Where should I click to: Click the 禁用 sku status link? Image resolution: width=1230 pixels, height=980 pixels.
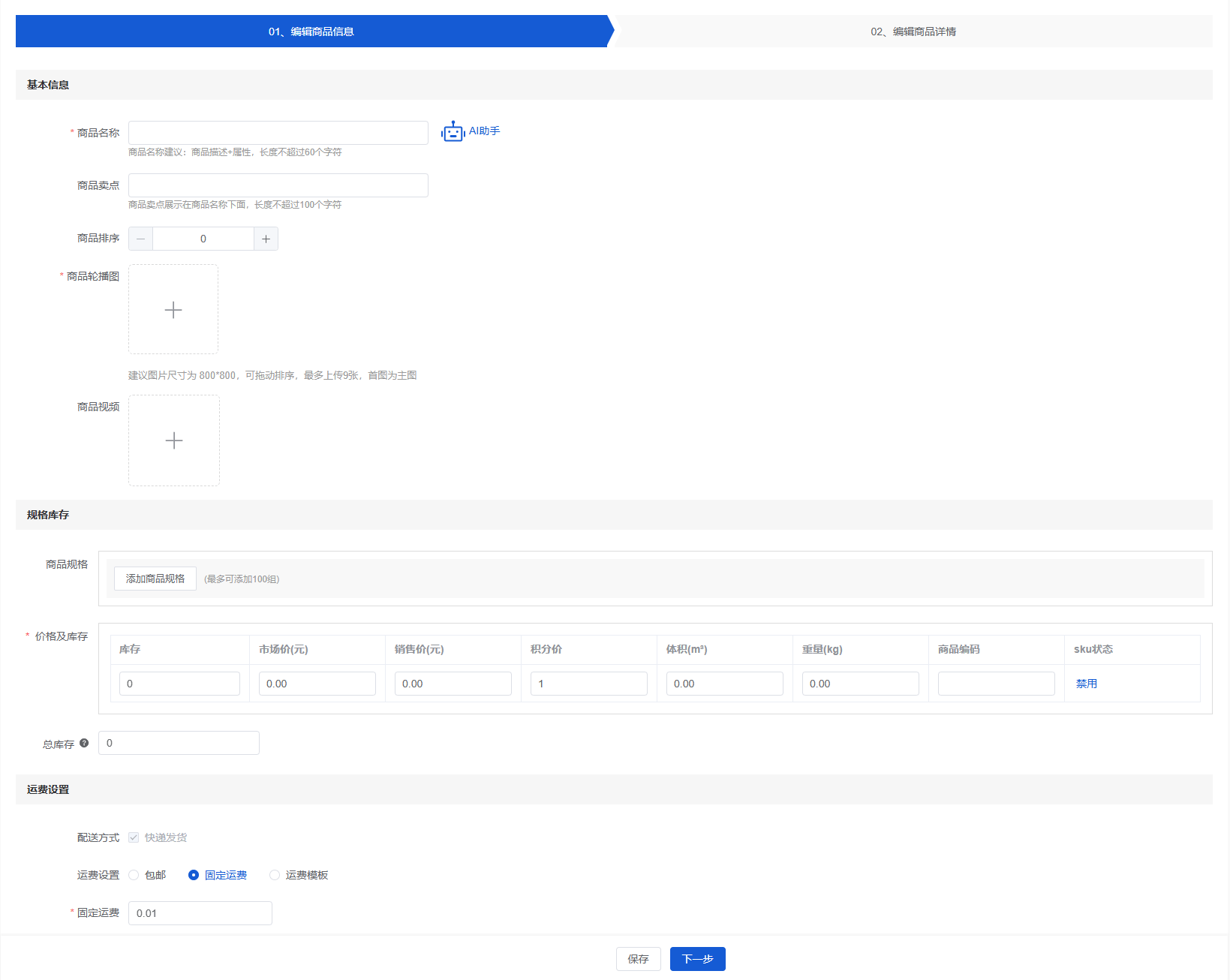(x=1087, y=684)
